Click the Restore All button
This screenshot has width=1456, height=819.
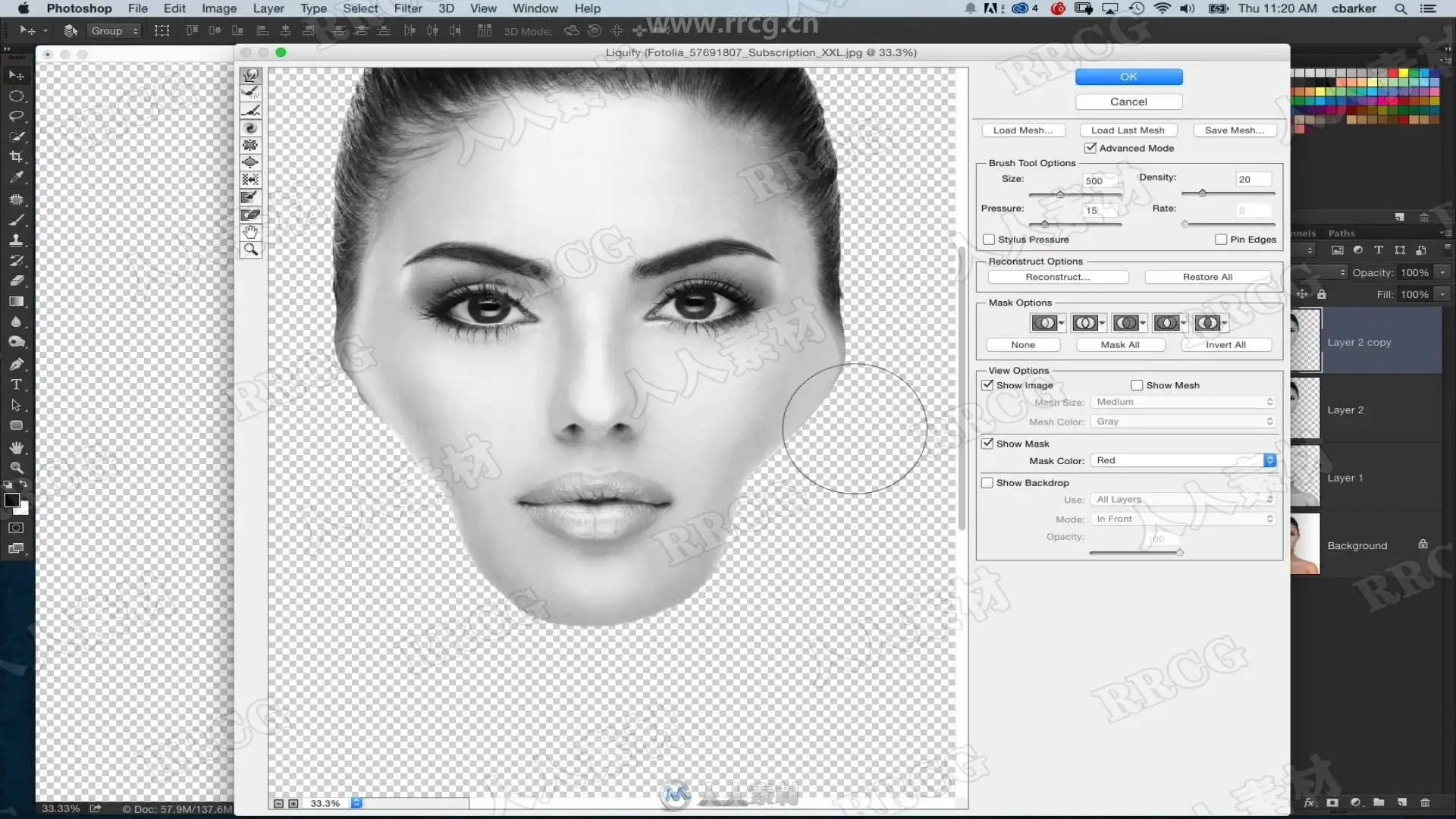1207,277
